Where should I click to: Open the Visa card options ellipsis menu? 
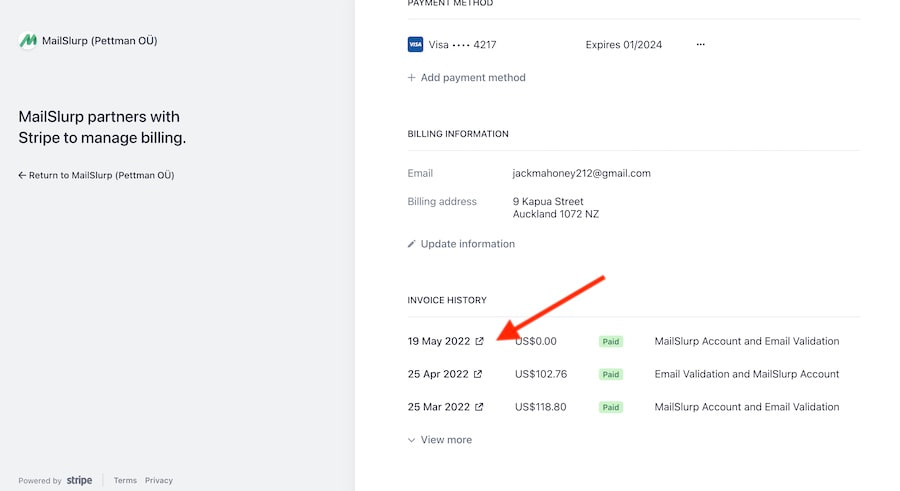[700, 44]
